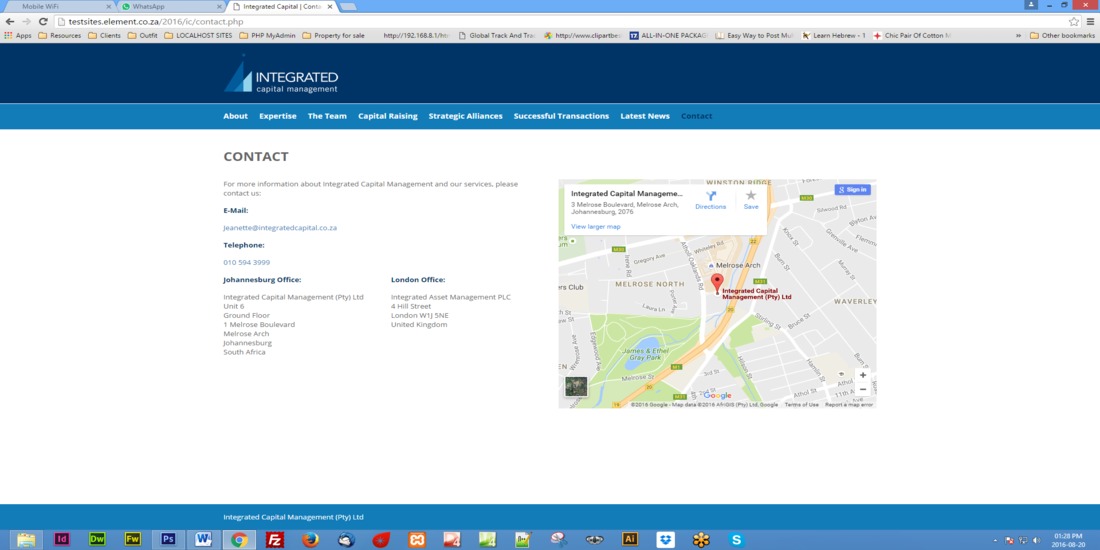Click the map Terms of Use link

click(801, 405)
